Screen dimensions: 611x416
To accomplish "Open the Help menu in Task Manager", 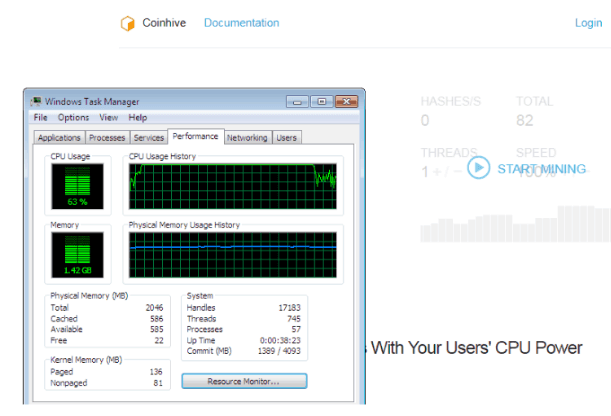I will (x=138, y=117).
